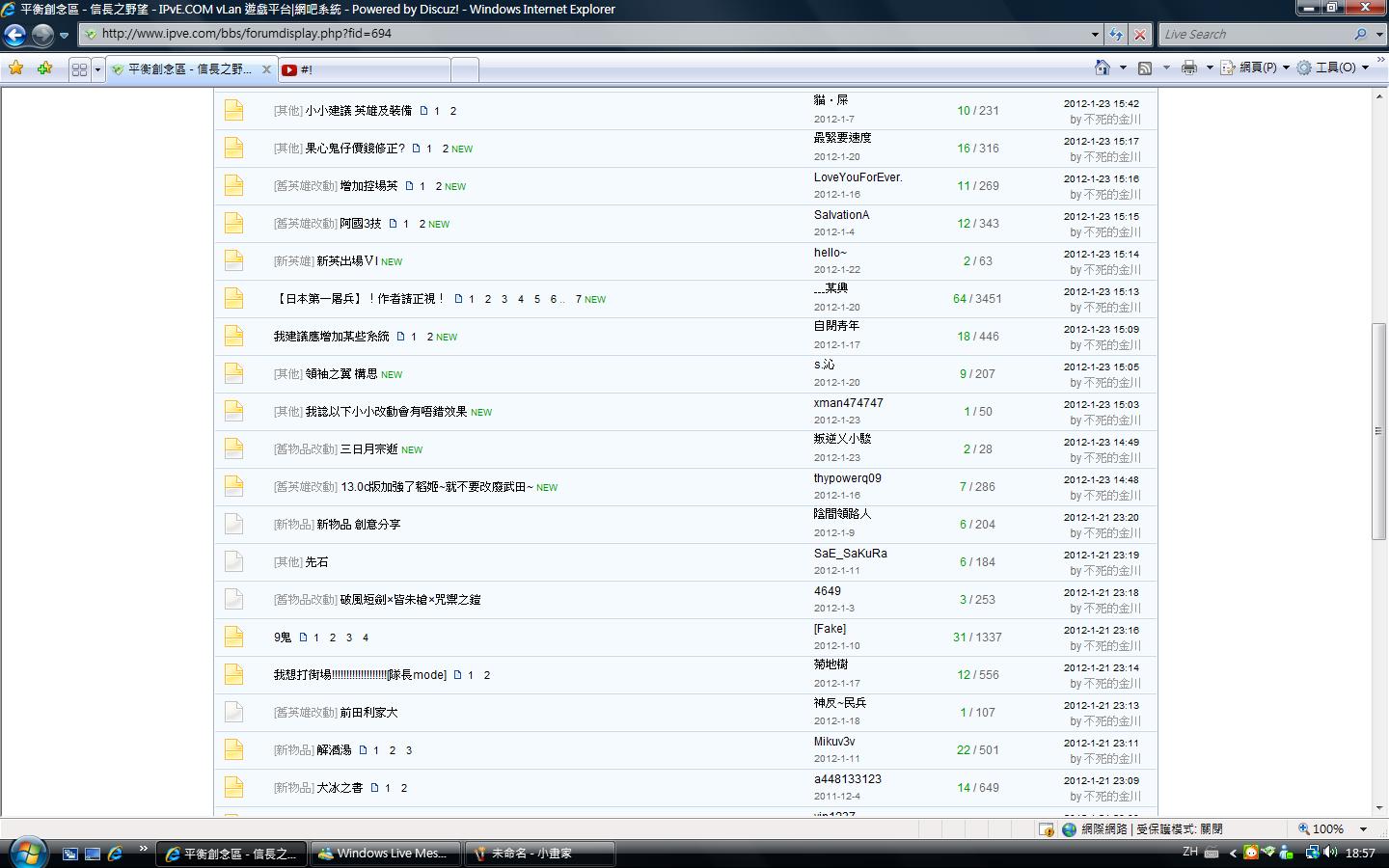The image size is (1389, 868).
Task: Open the thread 【日本第一屠兵】！作者請正視！
Action: point(360,299)
